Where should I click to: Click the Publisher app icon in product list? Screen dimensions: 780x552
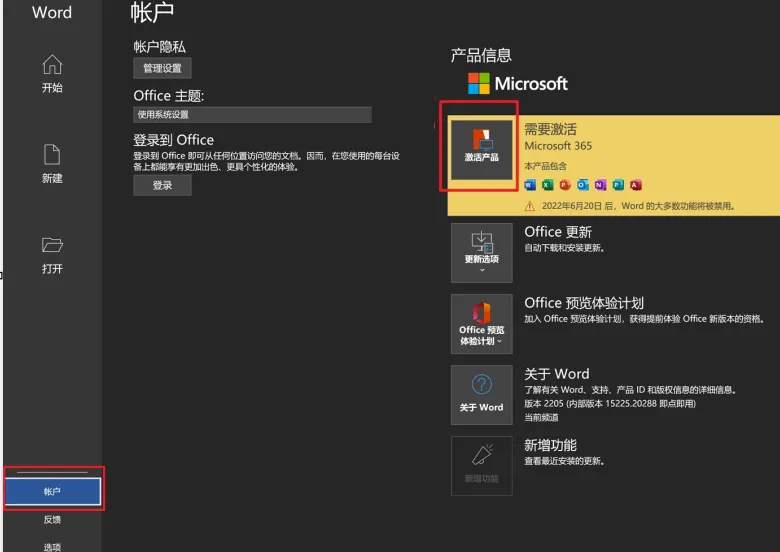pyautogui.click(x=618, y=185)
